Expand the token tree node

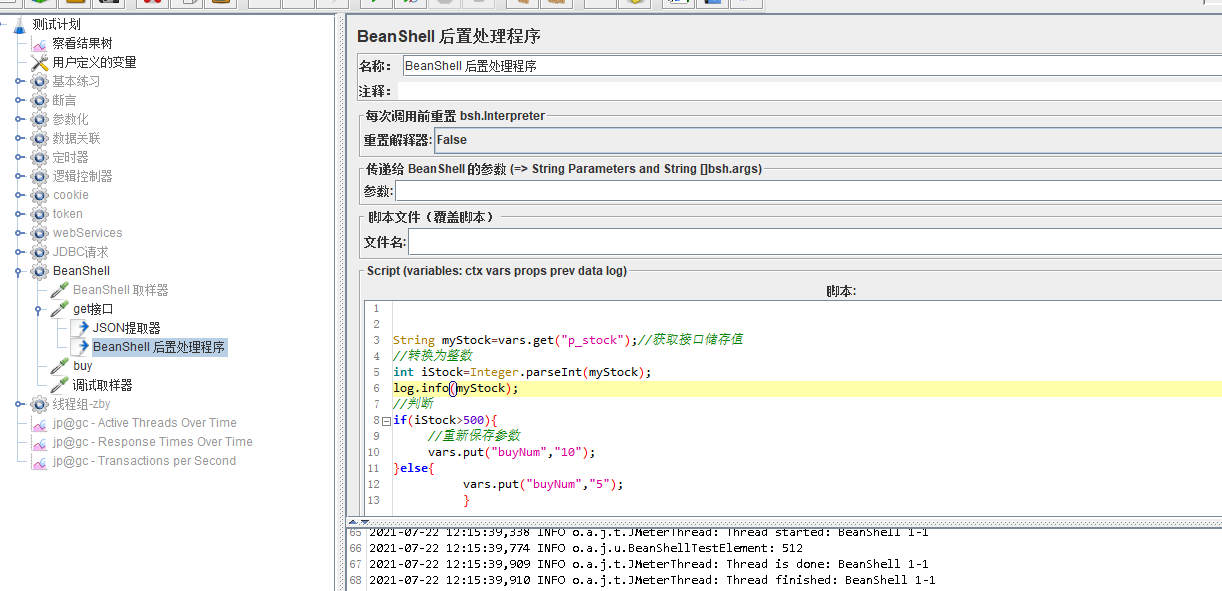coord(19,214)
